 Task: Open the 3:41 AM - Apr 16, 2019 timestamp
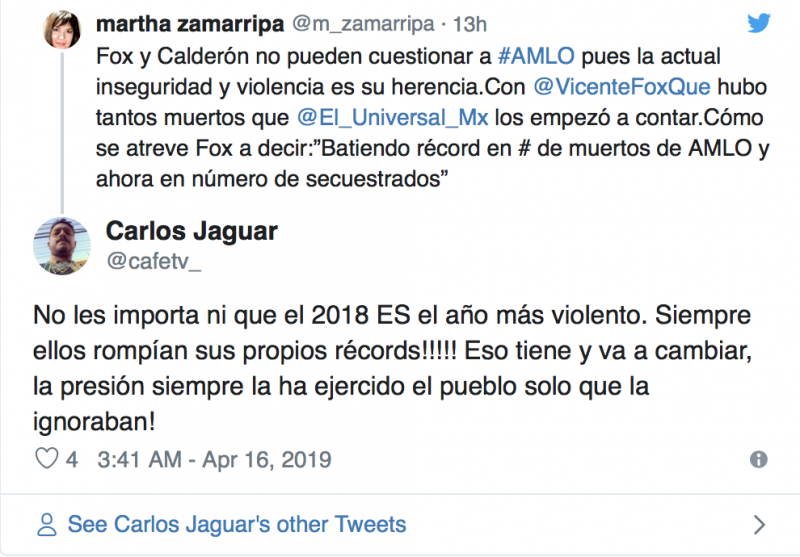point(213,460)
